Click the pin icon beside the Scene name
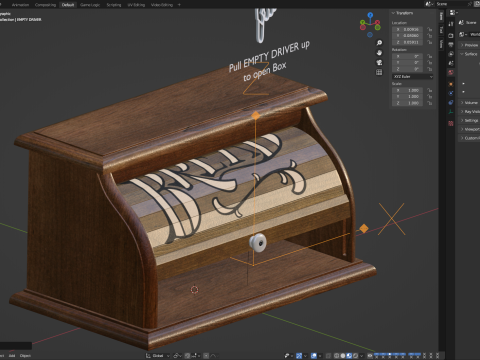Screen dimensions: 480x360 [x=470, y=4]
